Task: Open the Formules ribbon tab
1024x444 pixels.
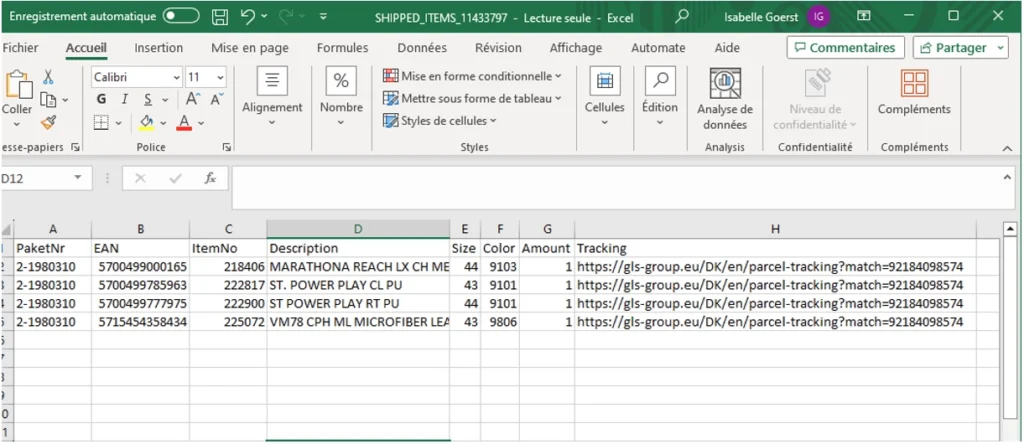Action: click(x=342, y=48)
